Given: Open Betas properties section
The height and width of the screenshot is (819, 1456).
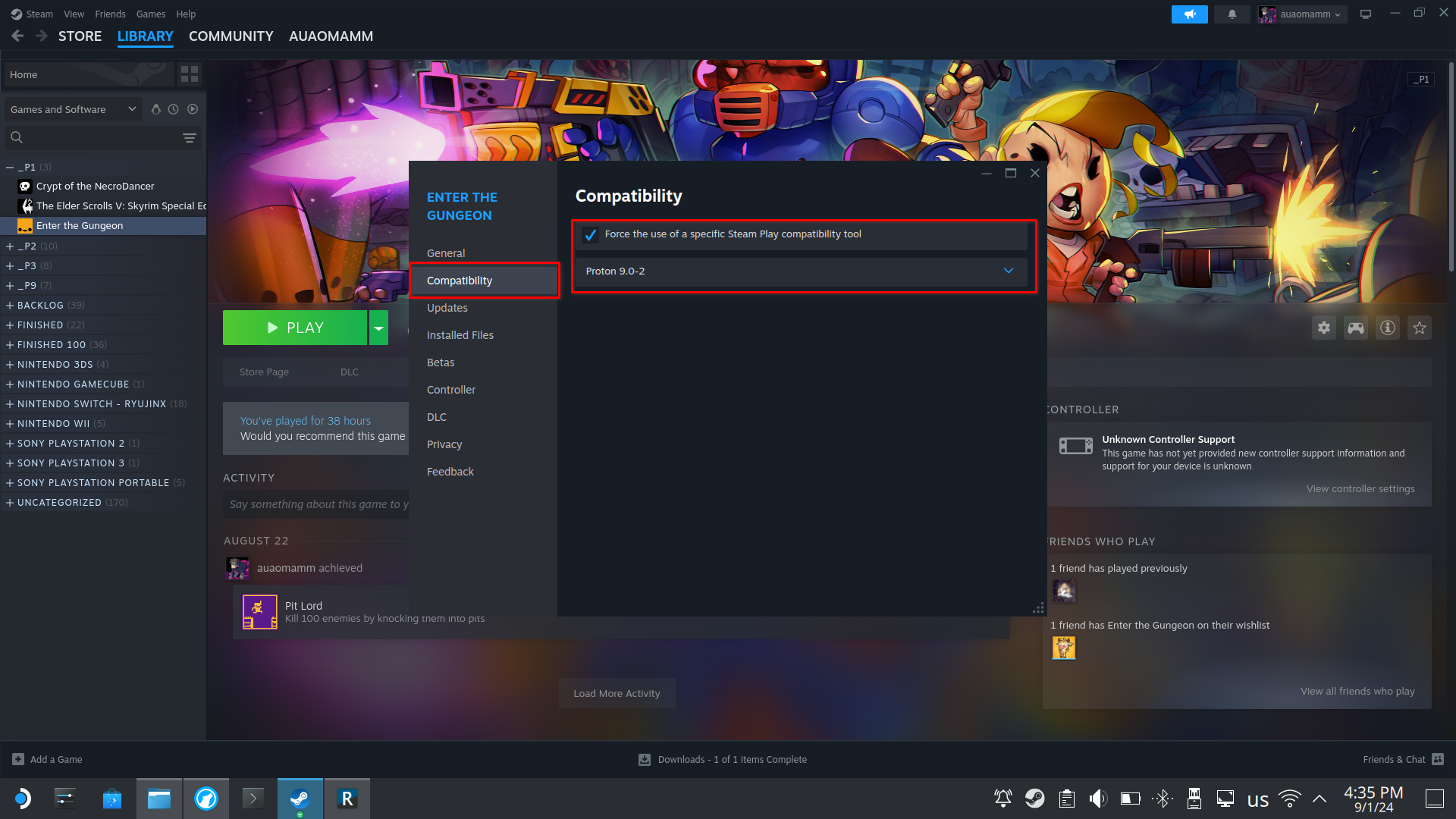Looking at the screenshot, I should tap(441, 362).
